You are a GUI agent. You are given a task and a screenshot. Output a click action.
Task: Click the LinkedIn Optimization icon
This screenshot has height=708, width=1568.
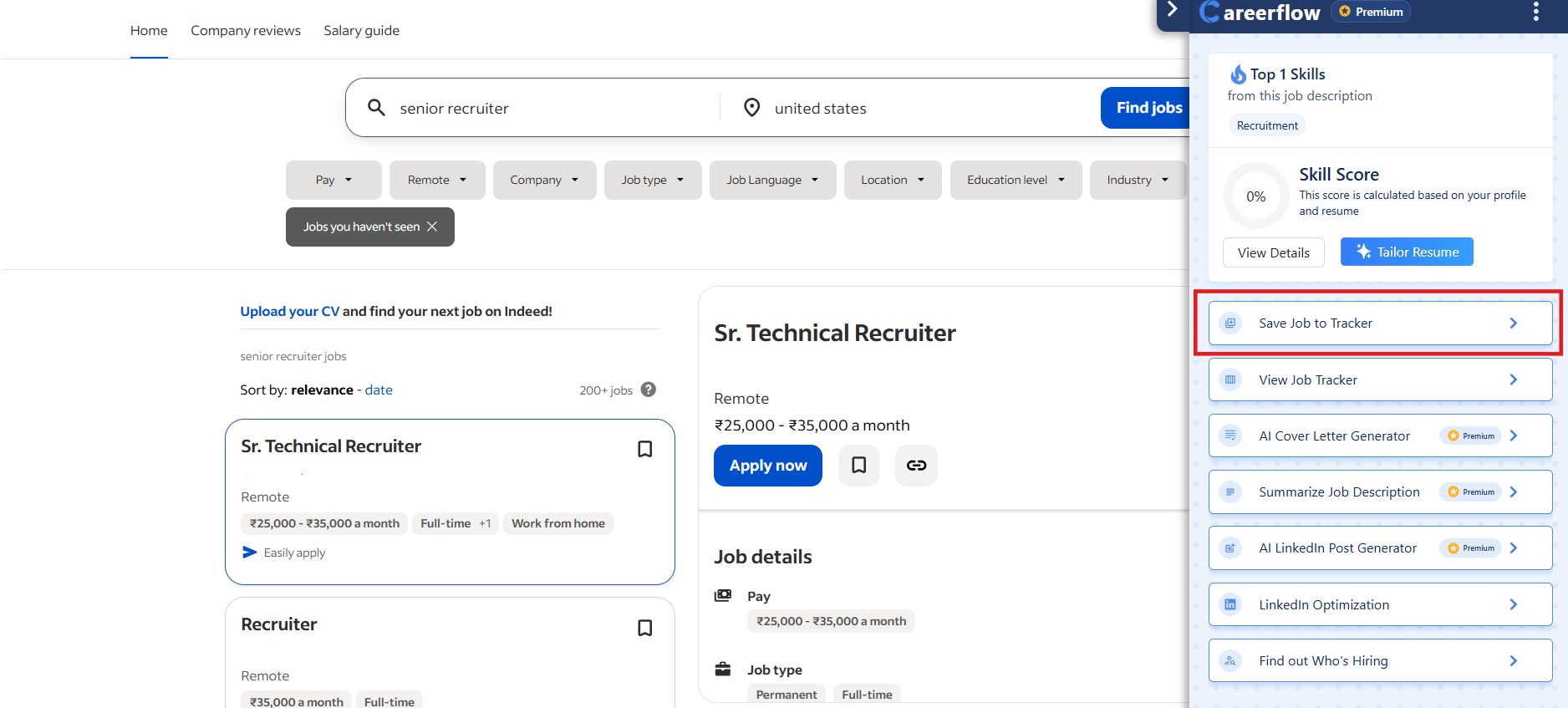[1230, 604]
